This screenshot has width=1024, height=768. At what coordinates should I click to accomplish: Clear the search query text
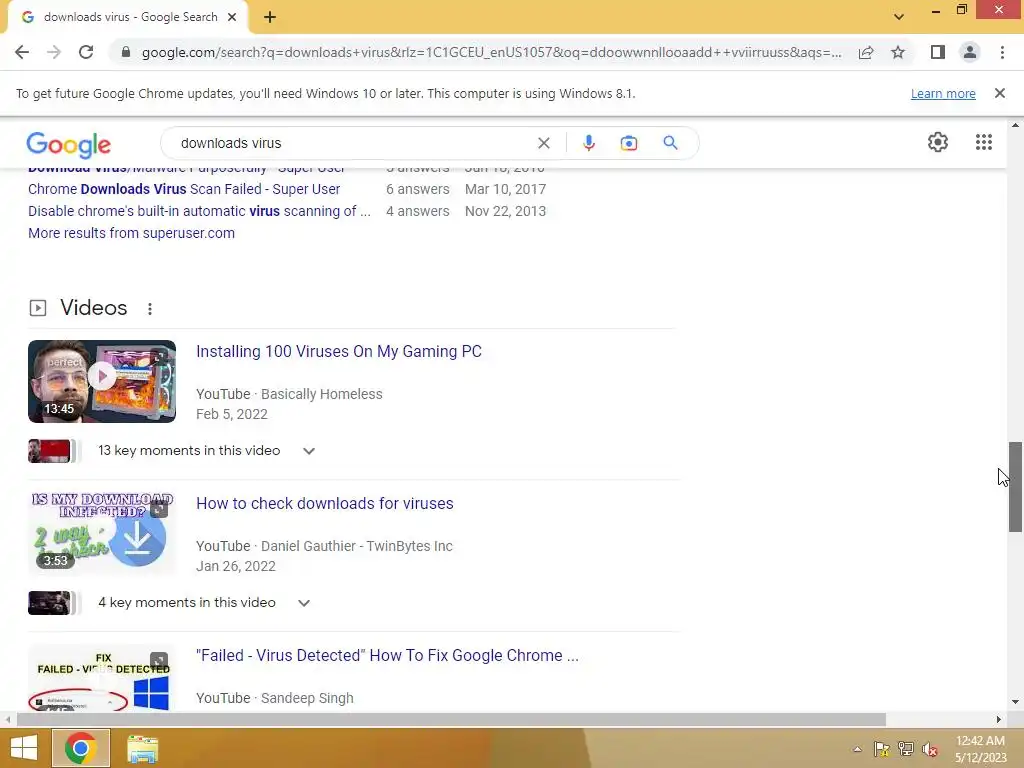click(543, 143)
